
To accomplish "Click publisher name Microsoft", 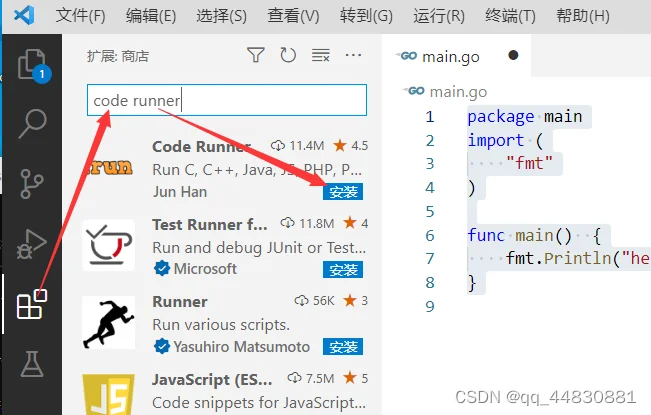I will tap(205, 269).
